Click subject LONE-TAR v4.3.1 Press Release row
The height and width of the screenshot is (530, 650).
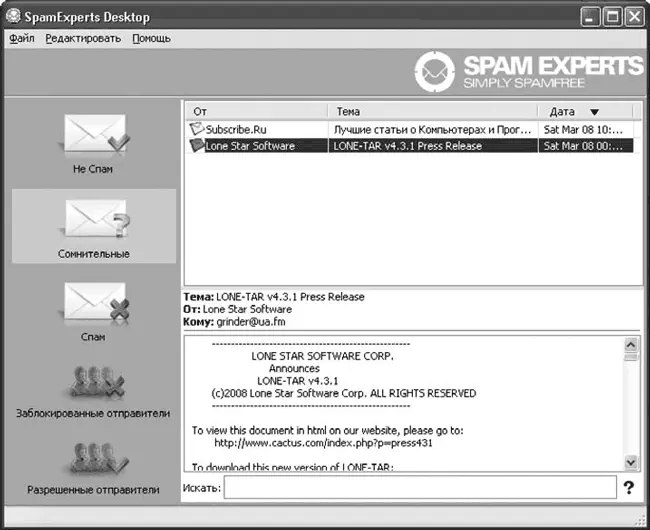point(407,146)
